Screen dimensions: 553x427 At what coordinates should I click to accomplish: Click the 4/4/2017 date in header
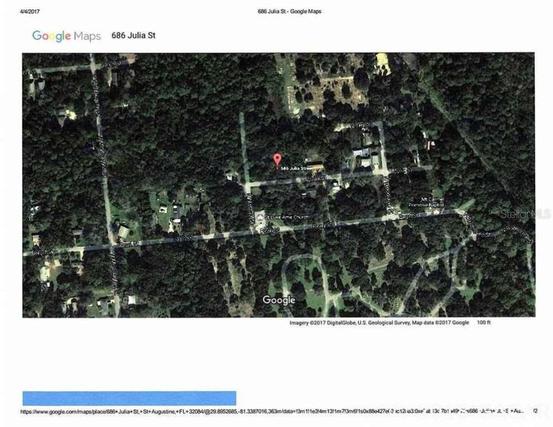pos(30,11)
